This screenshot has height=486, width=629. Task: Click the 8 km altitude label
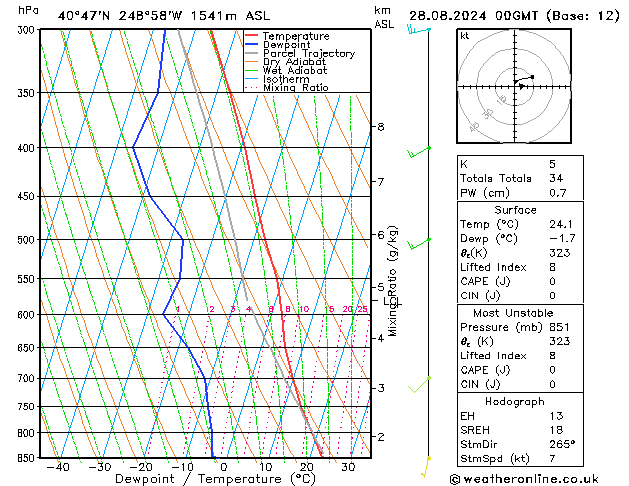point(381,127)
